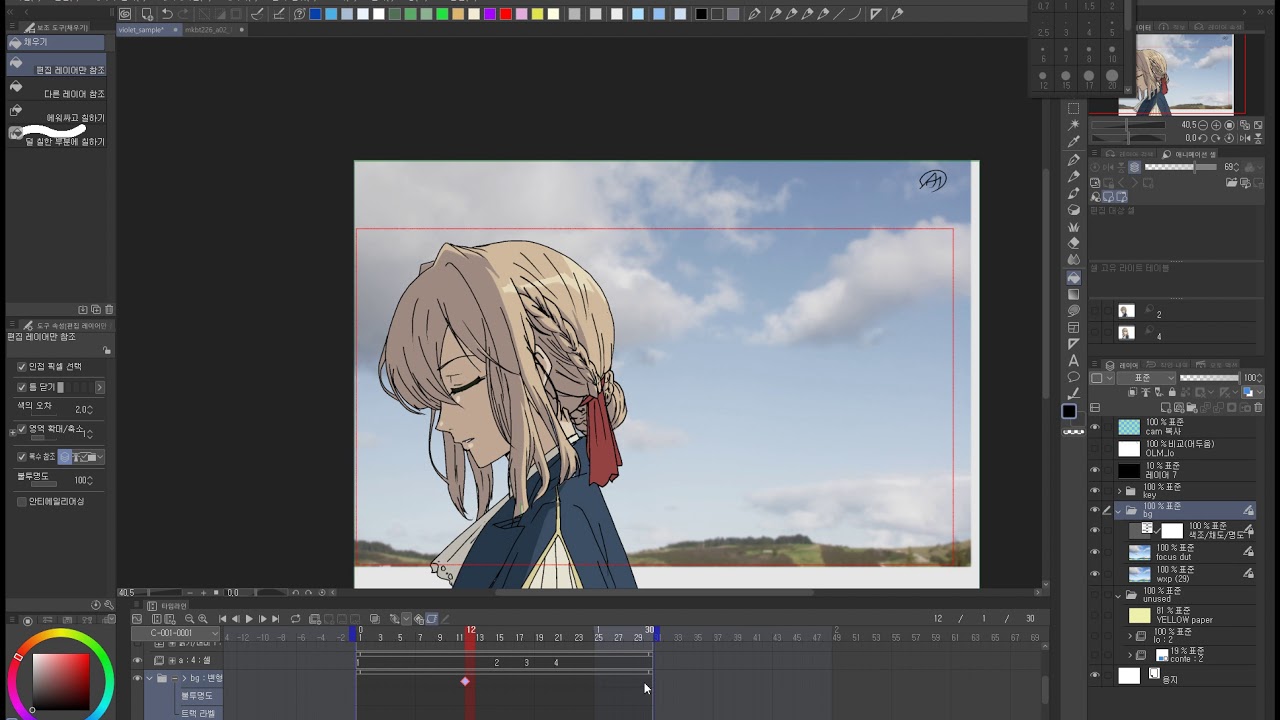1280x720 pixels.
Task: Click the large dot brush size preset
Action: (x=1112, y=76)
